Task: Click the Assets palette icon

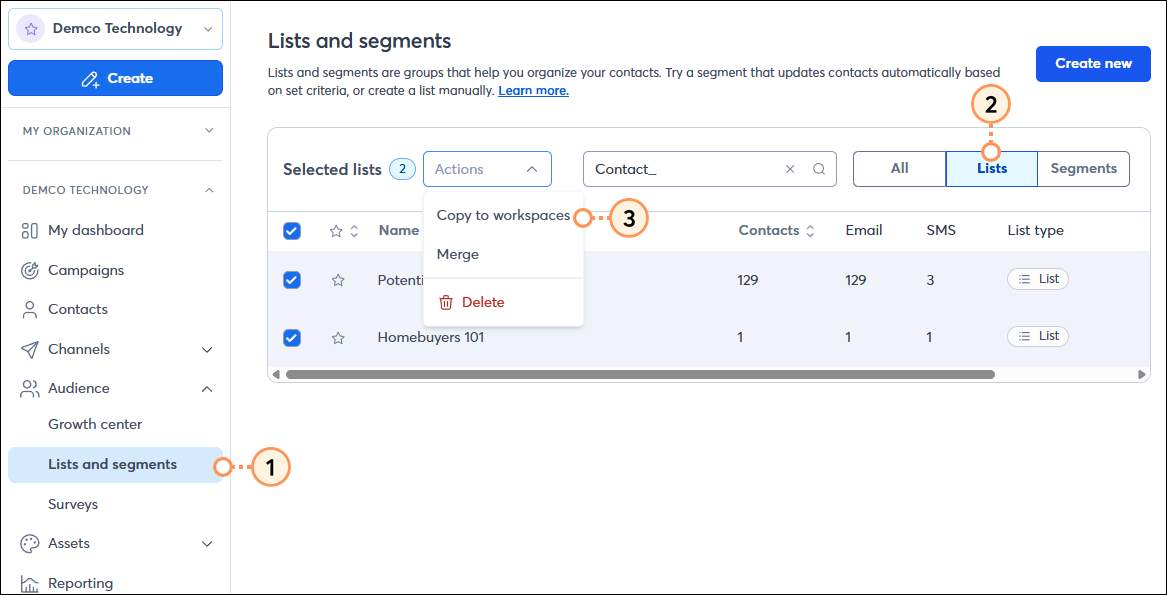Action: tap(30, 544)
